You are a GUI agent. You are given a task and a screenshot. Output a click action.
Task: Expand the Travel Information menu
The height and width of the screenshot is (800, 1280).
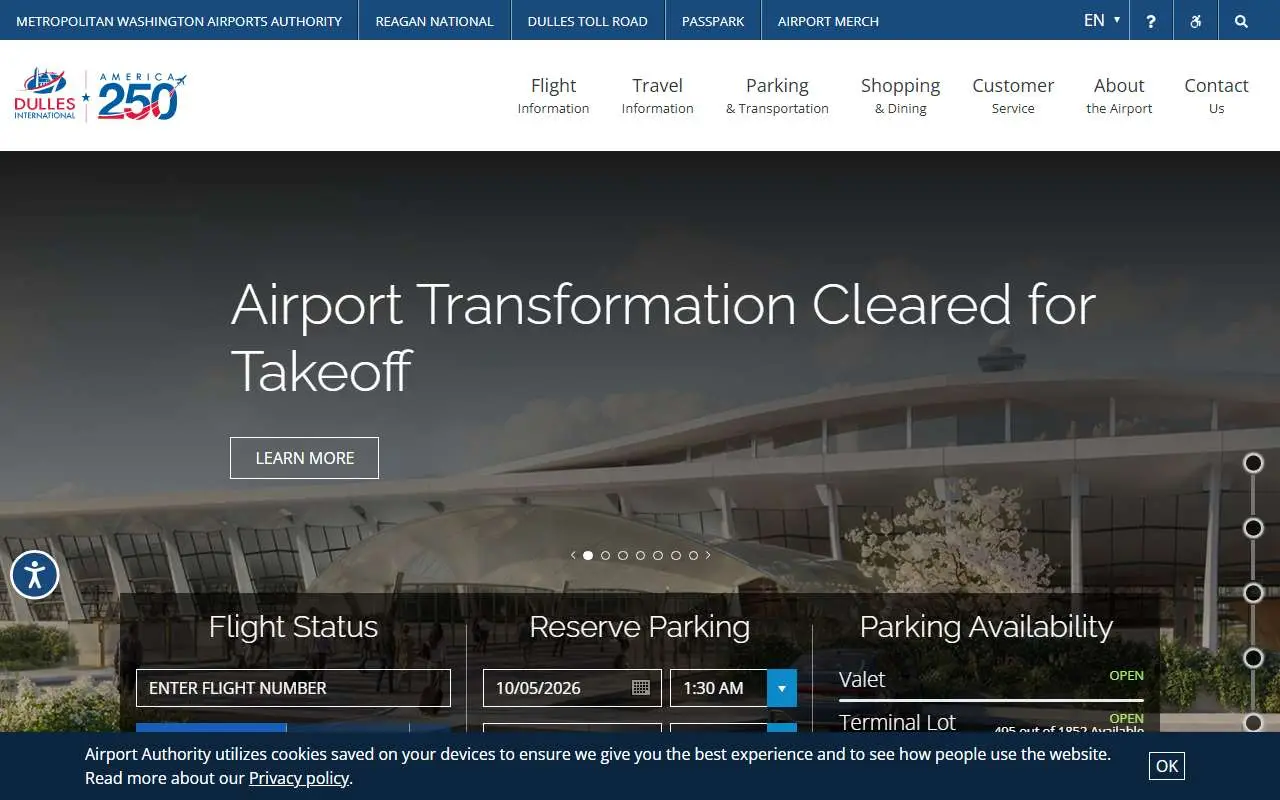657,96
